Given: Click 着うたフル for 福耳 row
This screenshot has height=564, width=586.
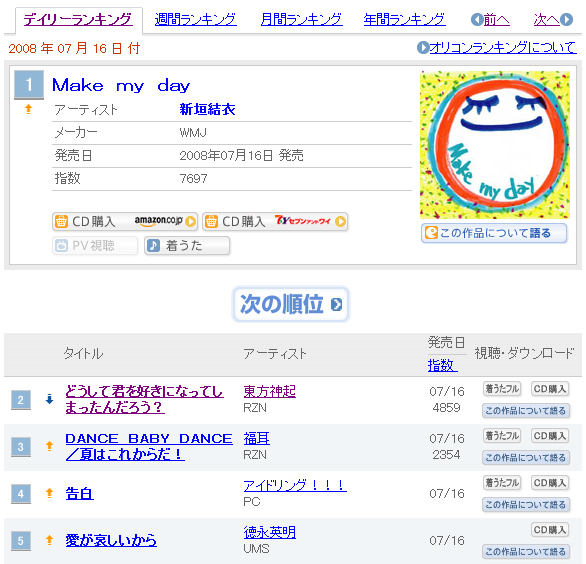Looking at the screenshot, I should 502,436.
